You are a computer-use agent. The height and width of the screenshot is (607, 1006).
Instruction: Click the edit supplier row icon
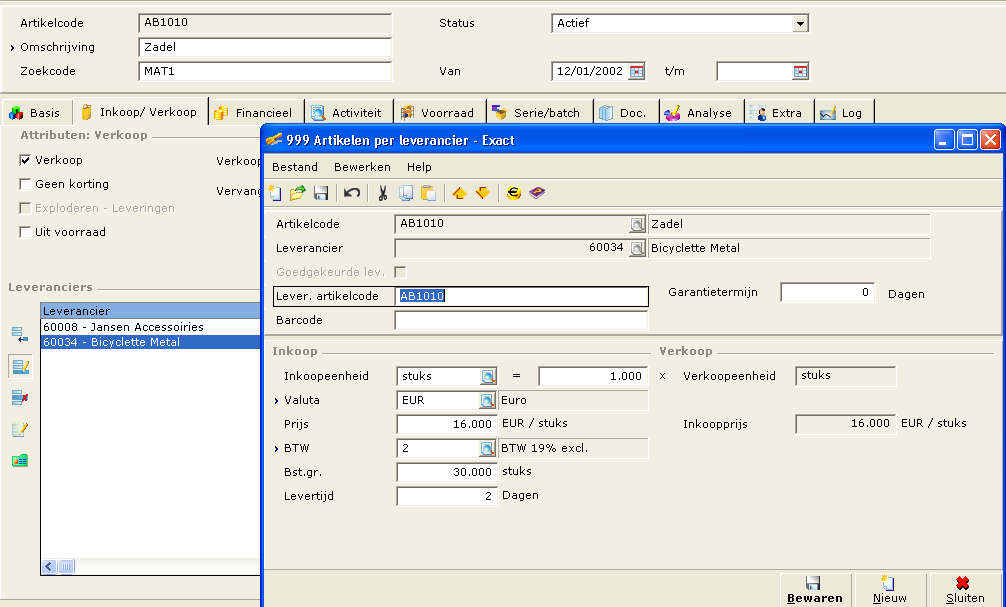20,366
